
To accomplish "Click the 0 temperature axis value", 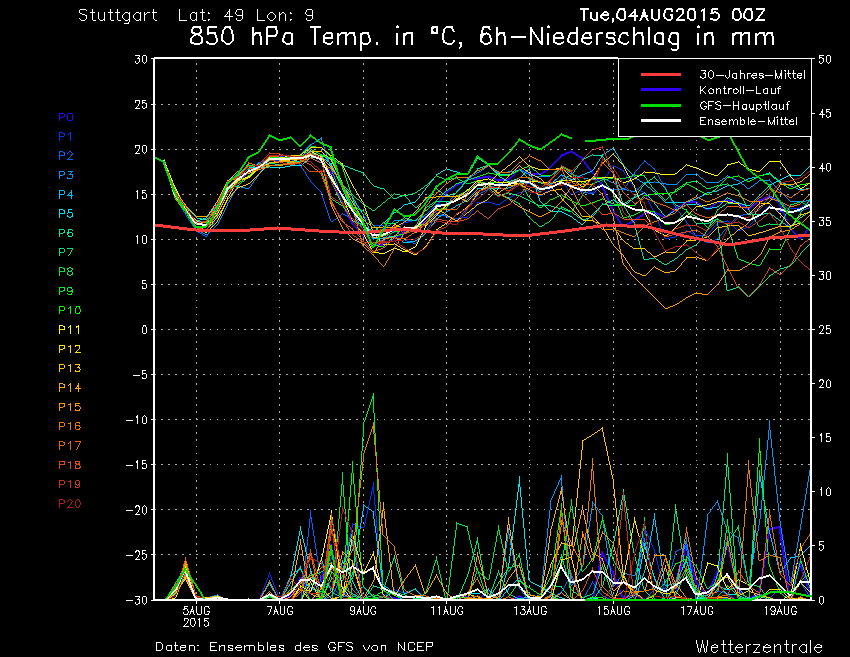I will [145, 330].
